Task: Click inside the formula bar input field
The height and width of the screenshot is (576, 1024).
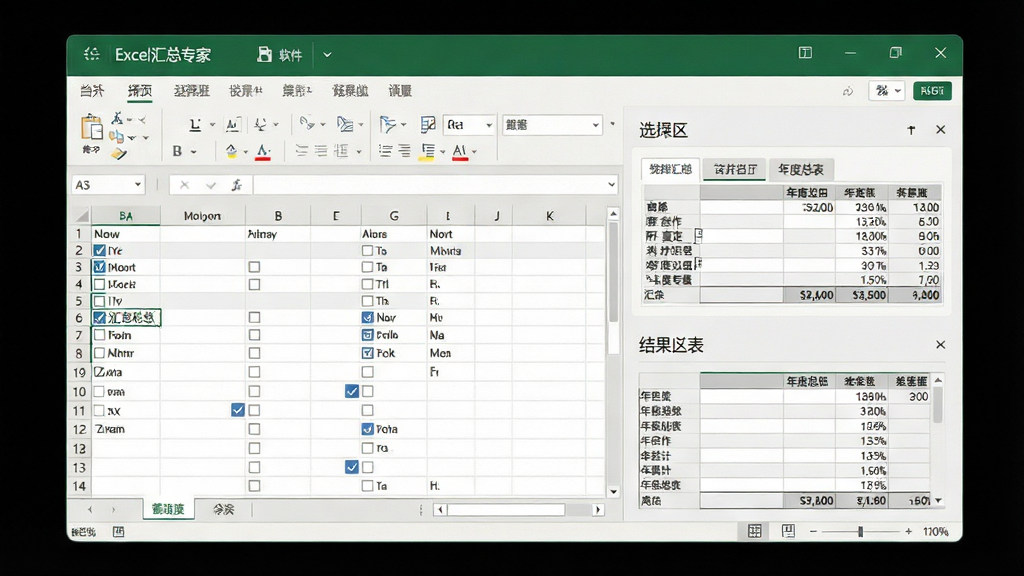Action: pyautogui.click(x=429, y=185)
